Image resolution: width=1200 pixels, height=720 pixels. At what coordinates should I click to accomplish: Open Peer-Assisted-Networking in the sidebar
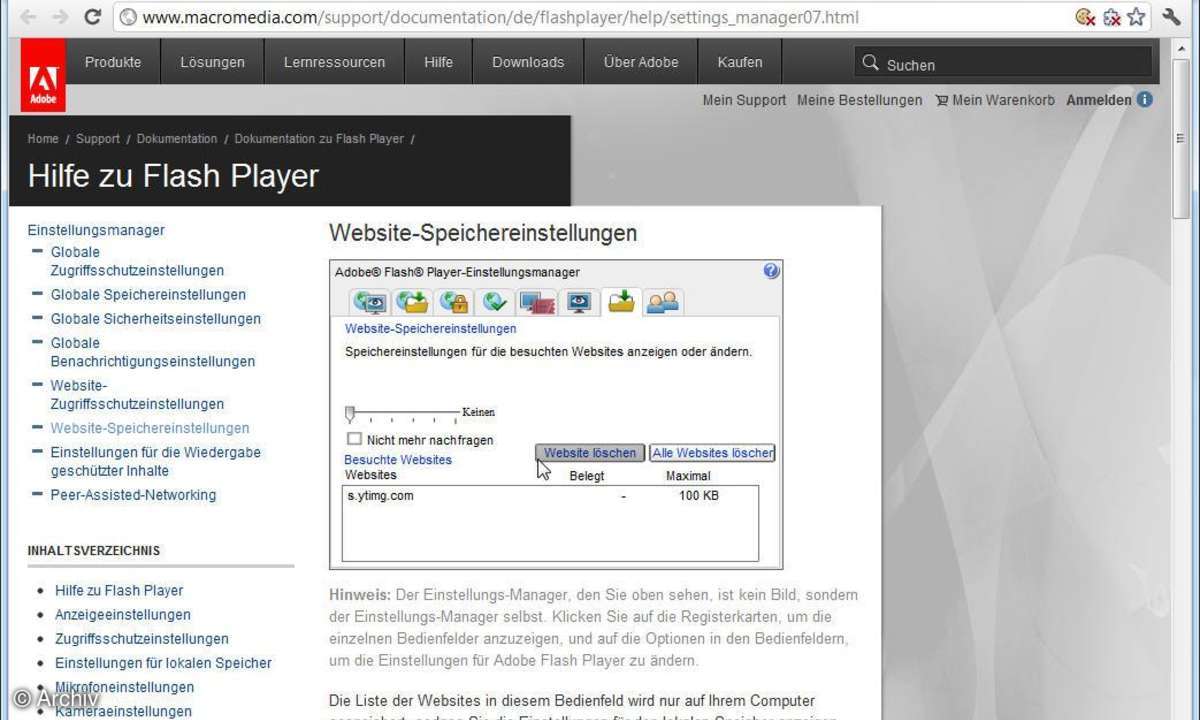(x=133, y=495)
